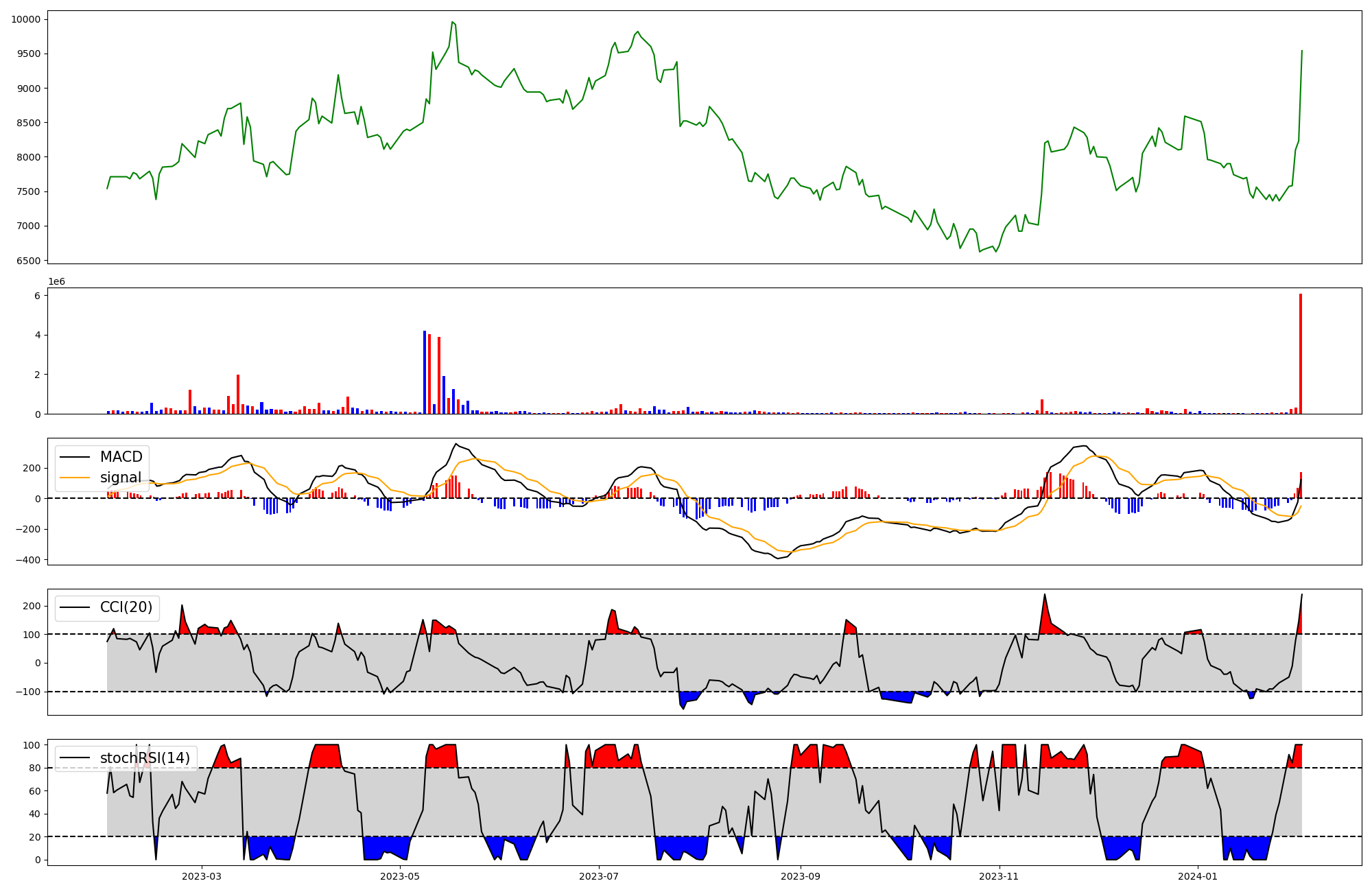This screenshot has width=1372, height=892.
Task: Select the 2023-07 date tick label
Action: click(599, 876)
